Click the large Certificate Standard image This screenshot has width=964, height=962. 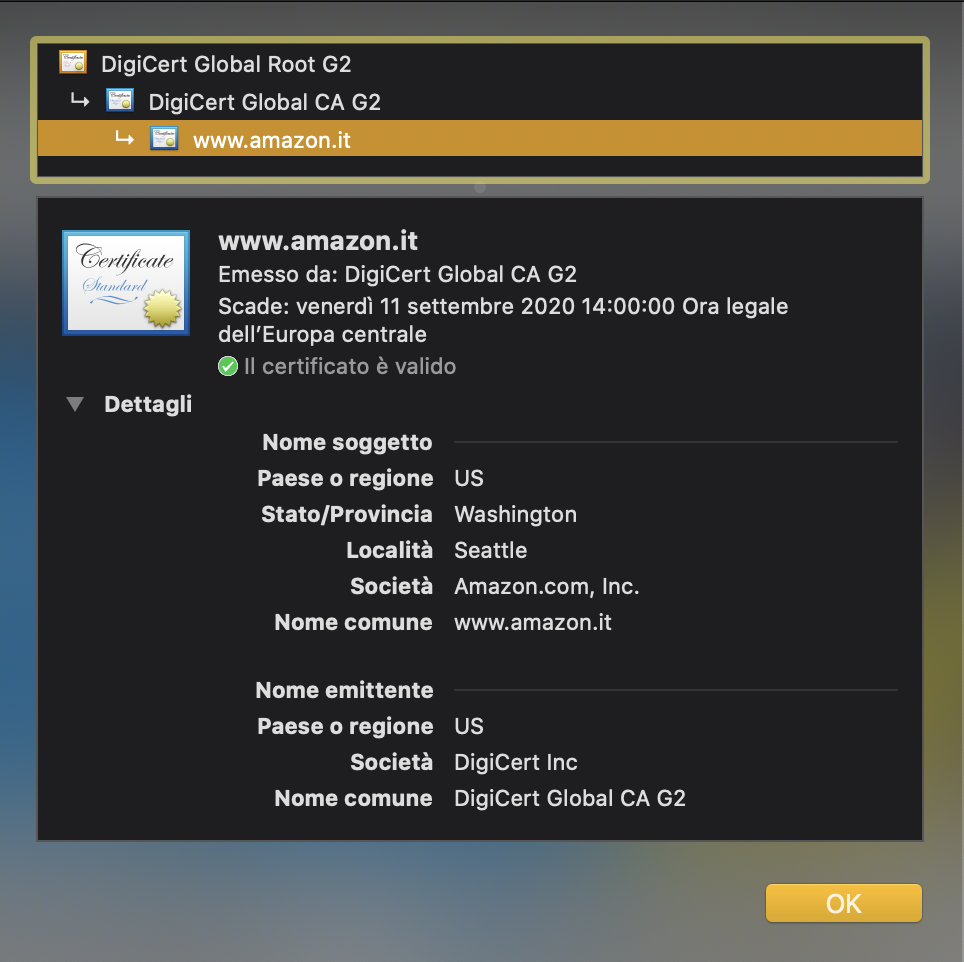tap(125, 283)
